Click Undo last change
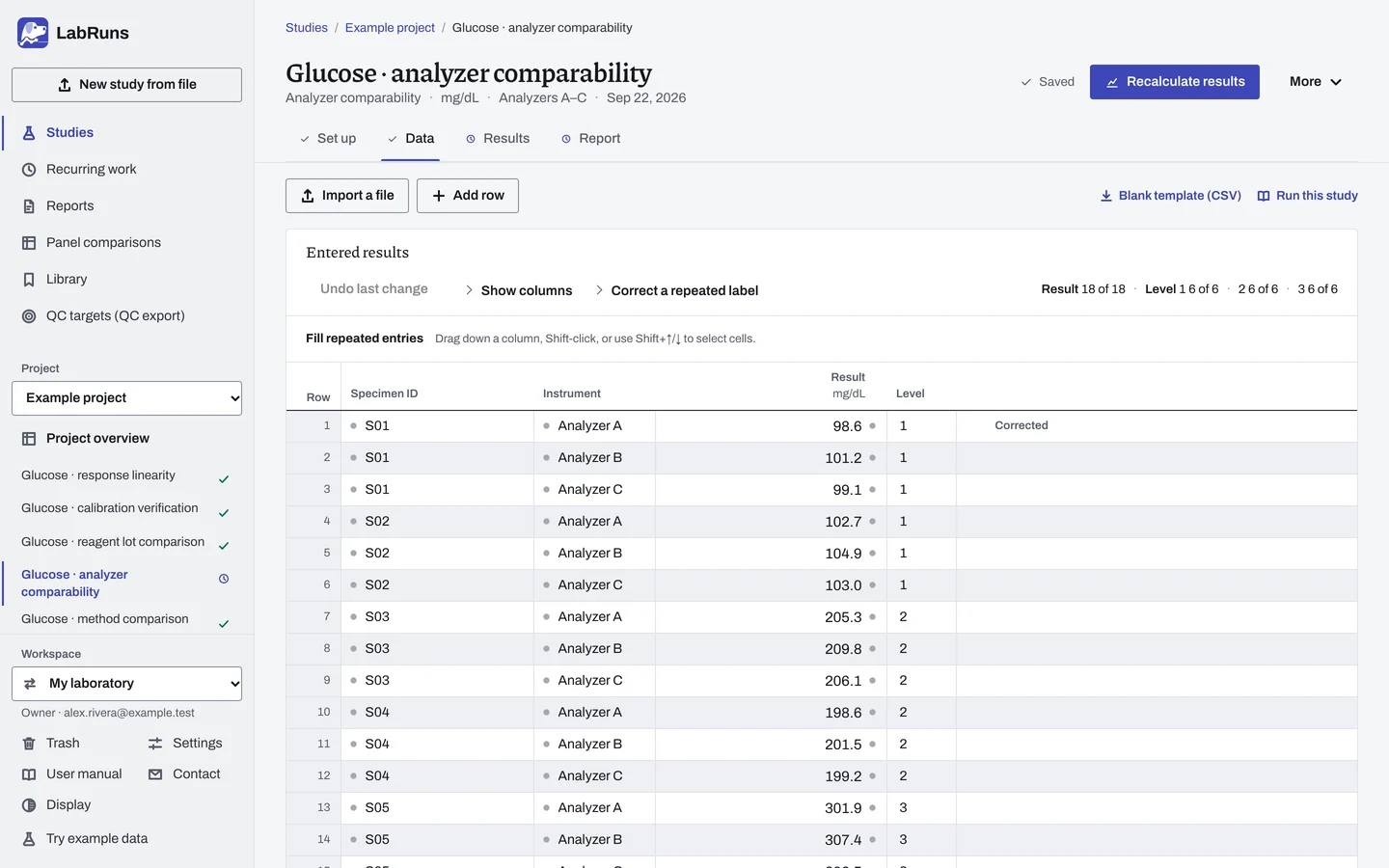Viewport: 1389px width, 868px height. 374,289
